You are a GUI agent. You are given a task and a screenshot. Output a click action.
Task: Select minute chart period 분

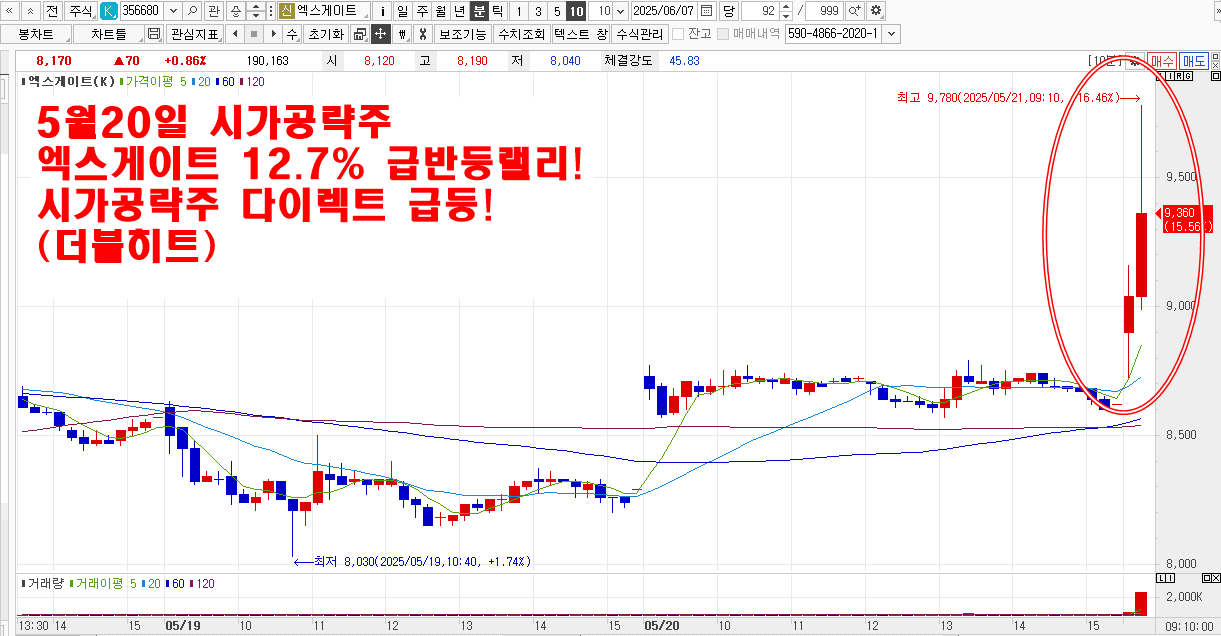point(479,11)
